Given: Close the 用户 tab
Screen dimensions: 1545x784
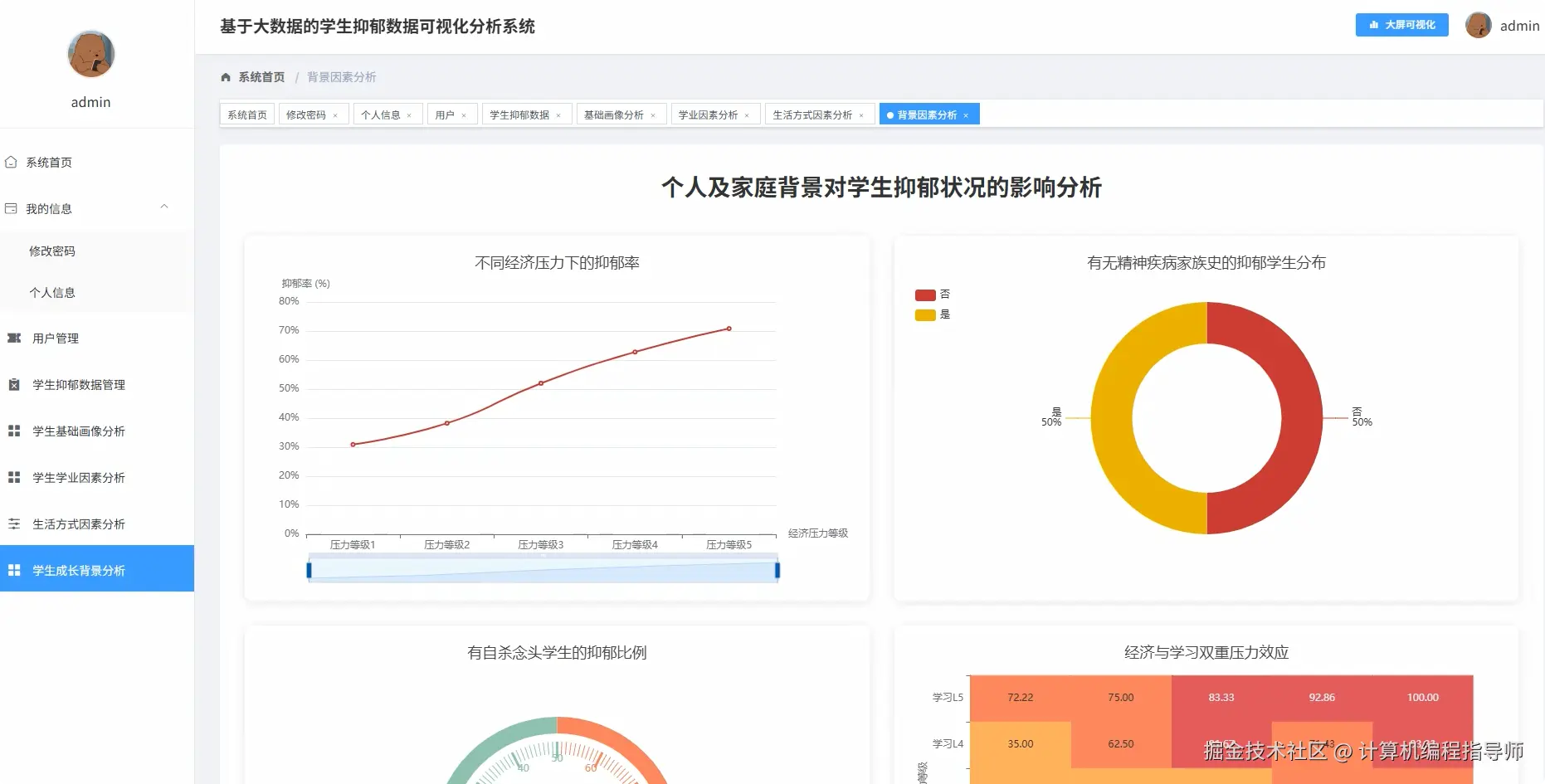Looking at the screenshot, I should tap(464, 115).
